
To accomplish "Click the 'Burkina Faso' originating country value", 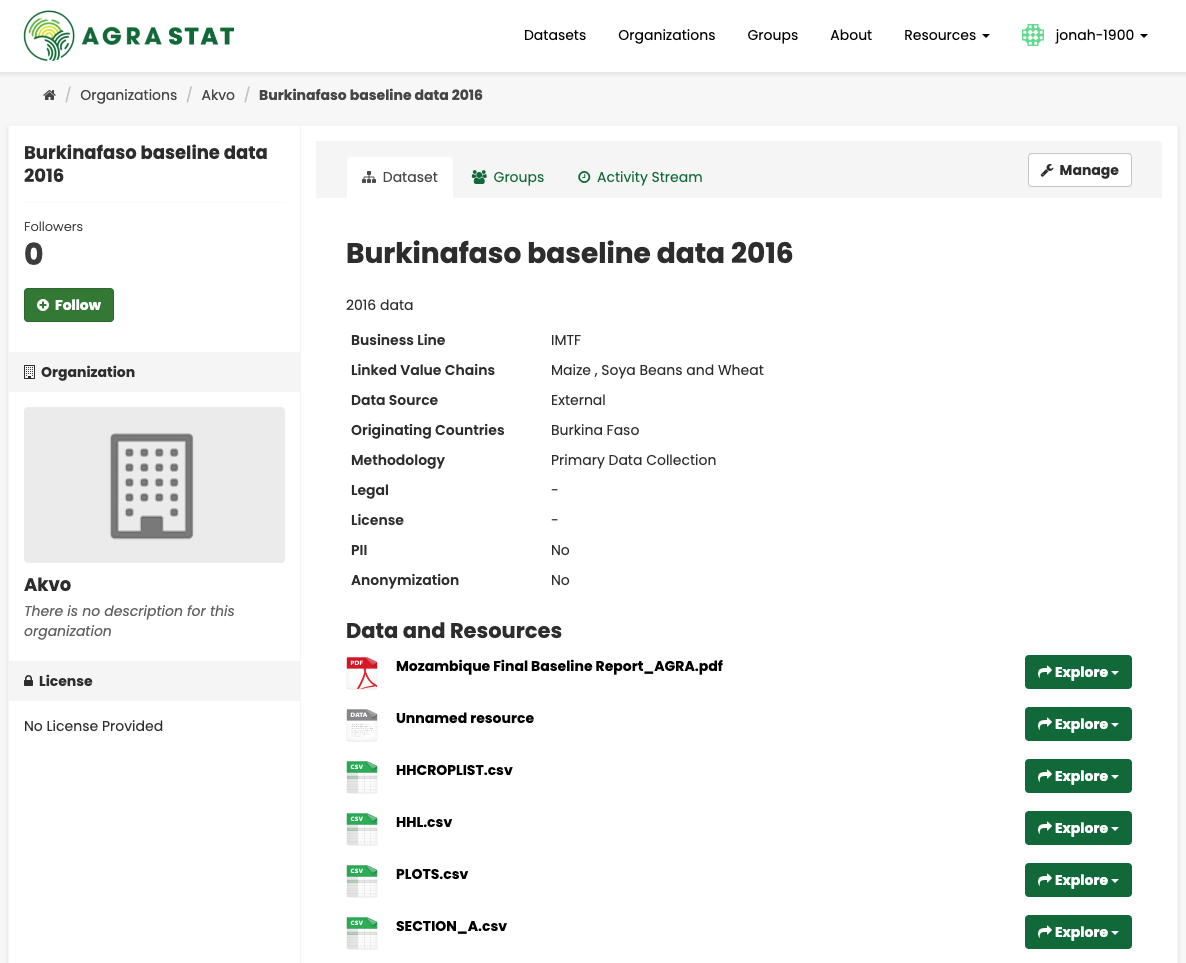I will (x=595, y=430).
